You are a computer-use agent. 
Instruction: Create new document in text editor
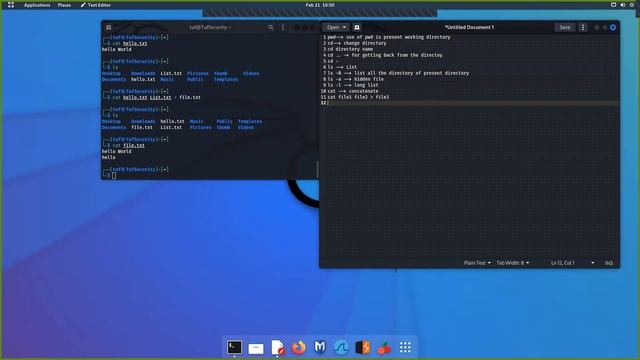pos(357,27)
